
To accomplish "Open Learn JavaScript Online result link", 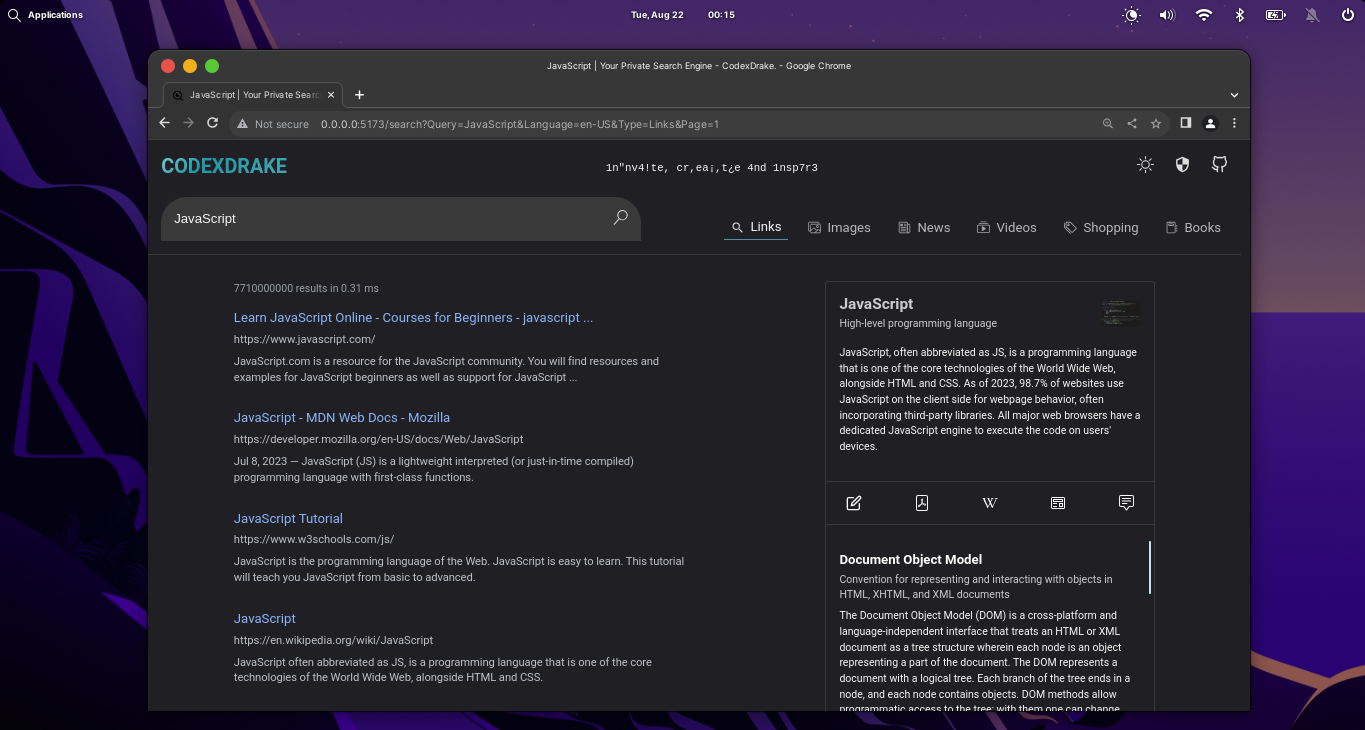I will tap(413, 318).
